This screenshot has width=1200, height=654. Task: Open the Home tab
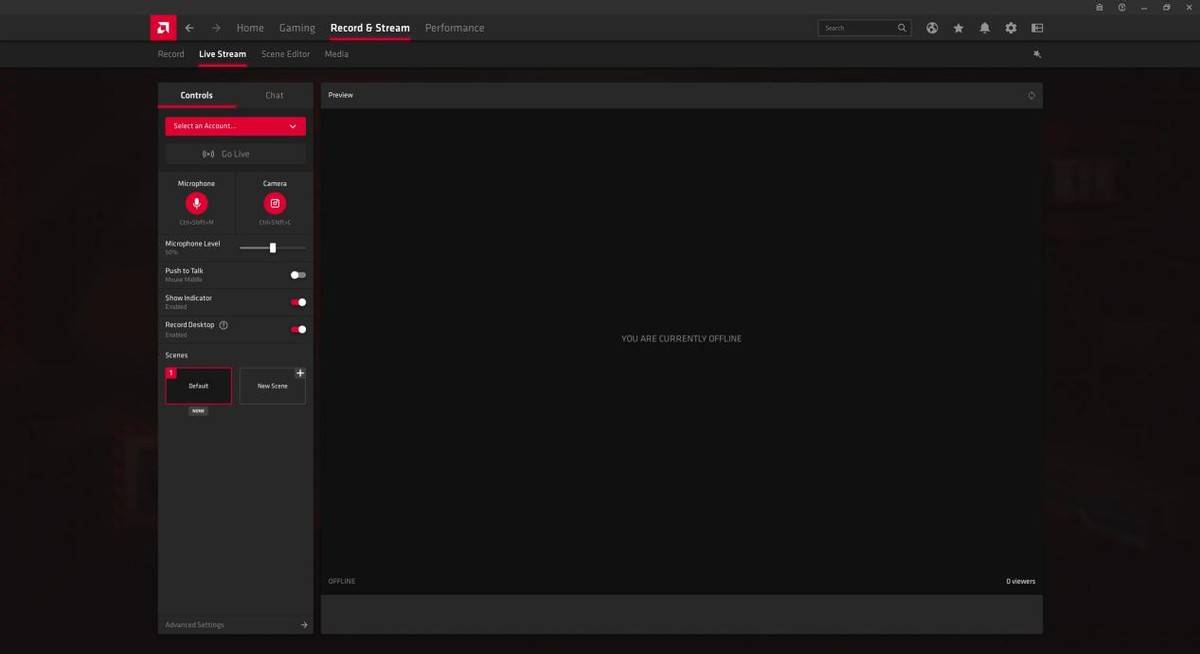point(250,28)
